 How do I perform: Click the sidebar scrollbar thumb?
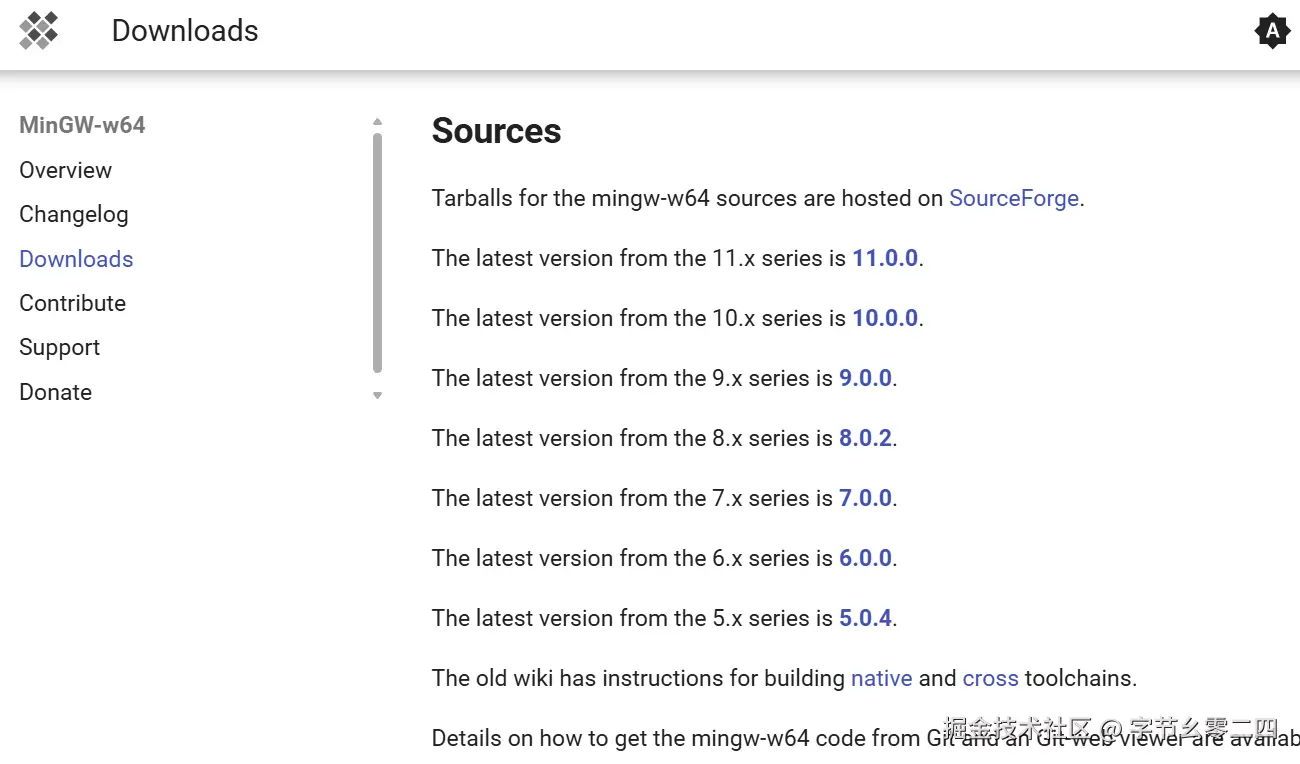point(377,250)
